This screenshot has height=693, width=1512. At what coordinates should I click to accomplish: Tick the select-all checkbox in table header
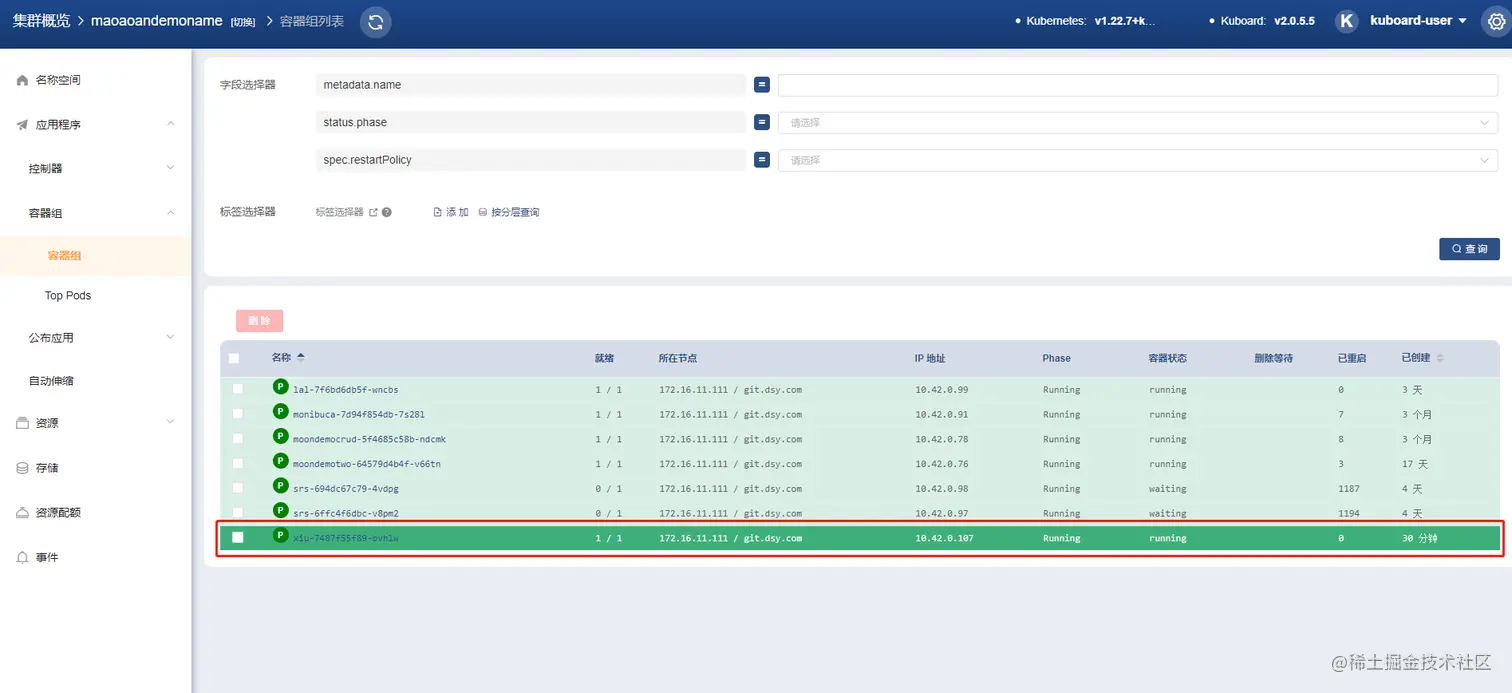click(x=234, y=358)
